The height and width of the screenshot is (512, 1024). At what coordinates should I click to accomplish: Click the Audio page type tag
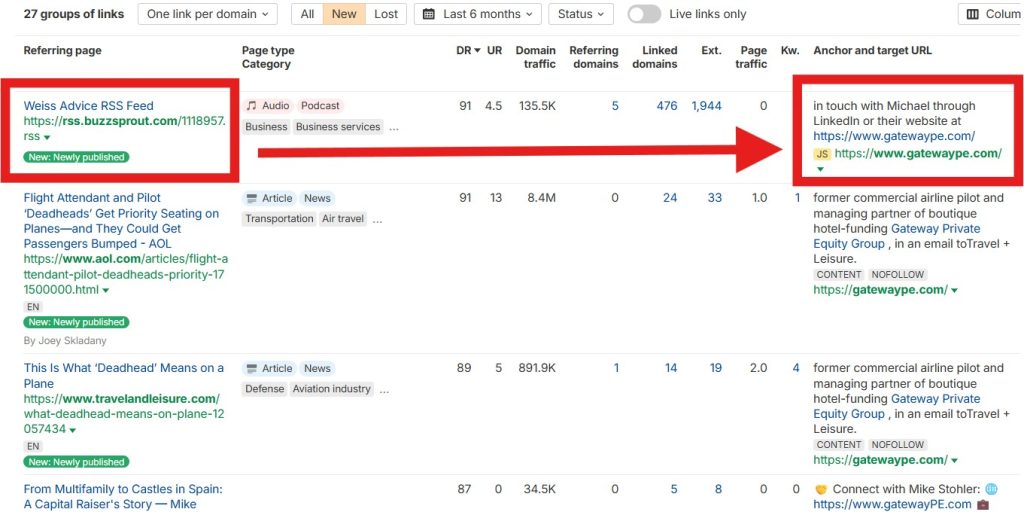point(268,106)
